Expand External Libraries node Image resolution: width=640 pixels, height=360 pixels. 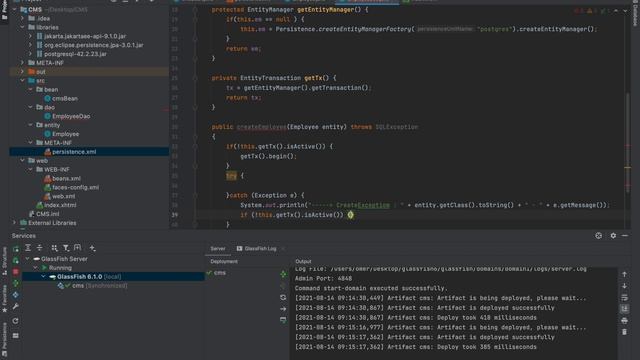[x=15, y=223]
